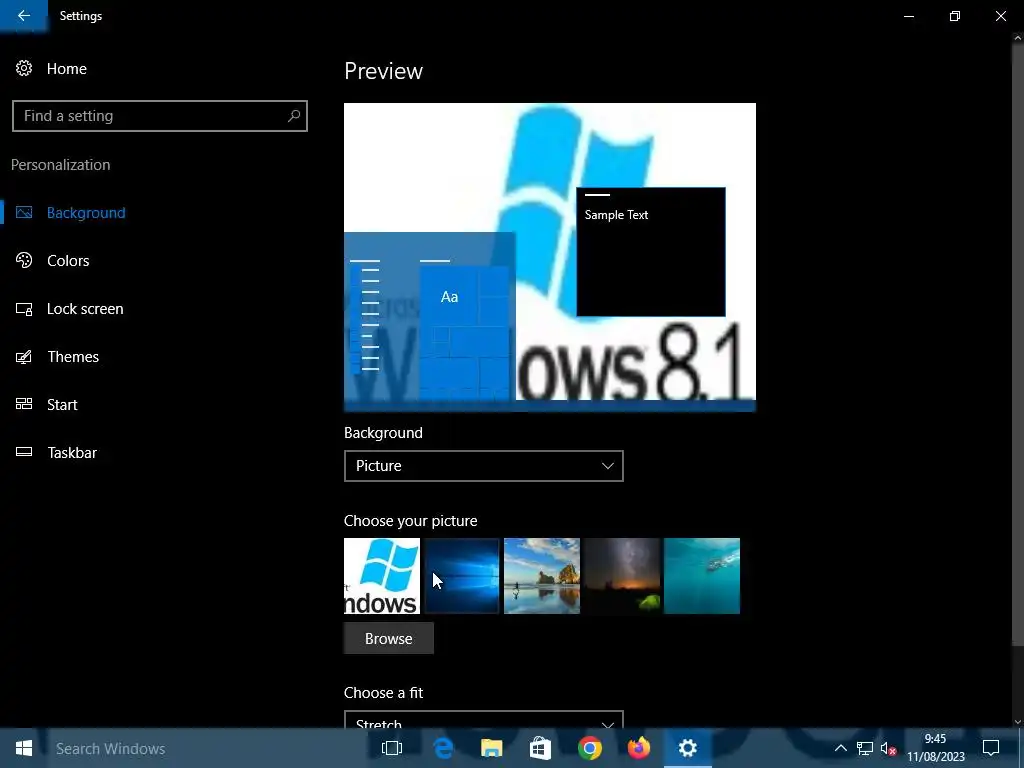Open the Start personalization section
This screenshot has width=1024, height=768.
tap(62, 405)
